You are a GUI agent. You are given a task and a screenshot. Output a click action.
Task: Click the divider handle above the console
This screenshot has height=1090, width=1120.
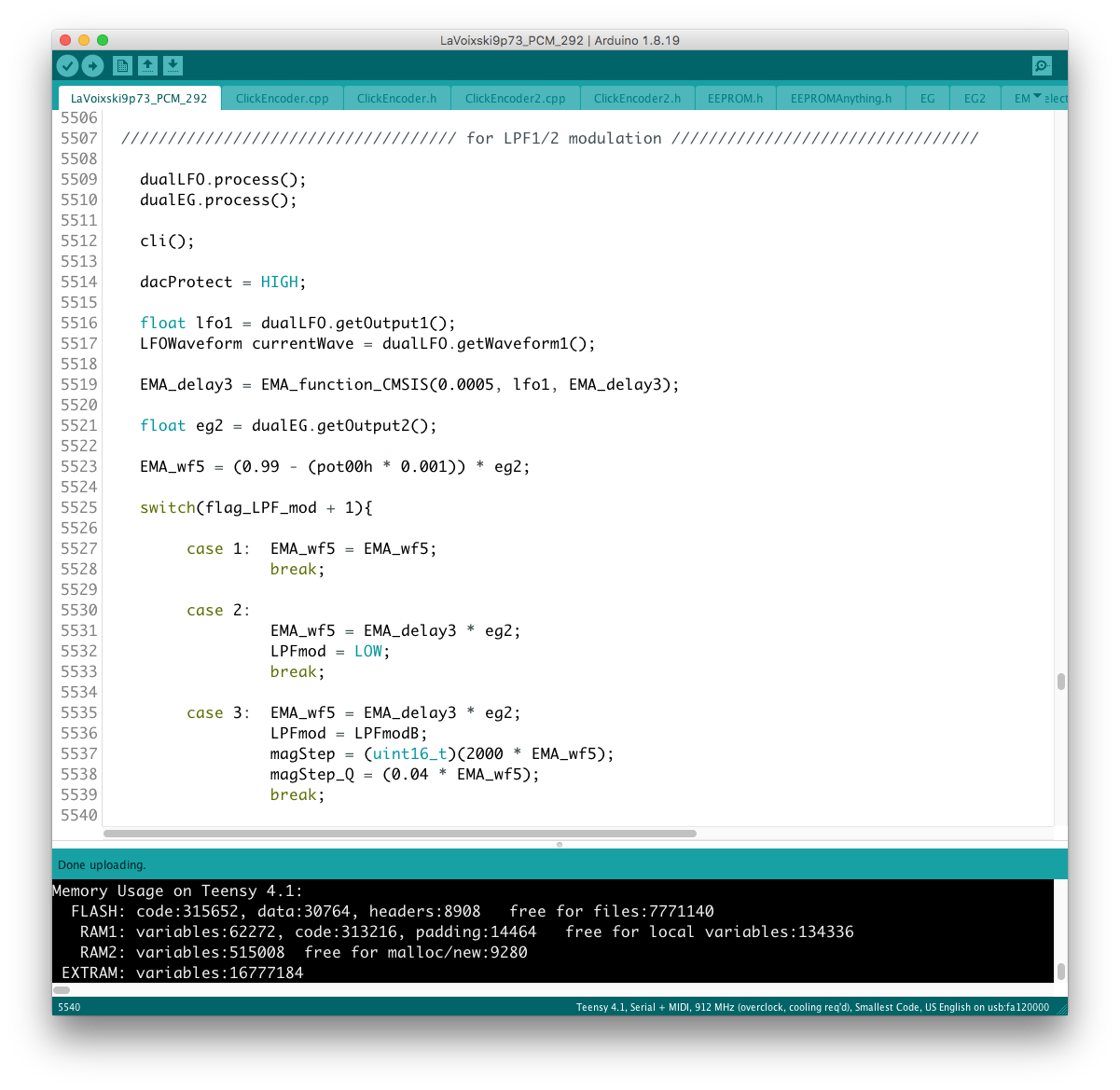click(560, 845)
